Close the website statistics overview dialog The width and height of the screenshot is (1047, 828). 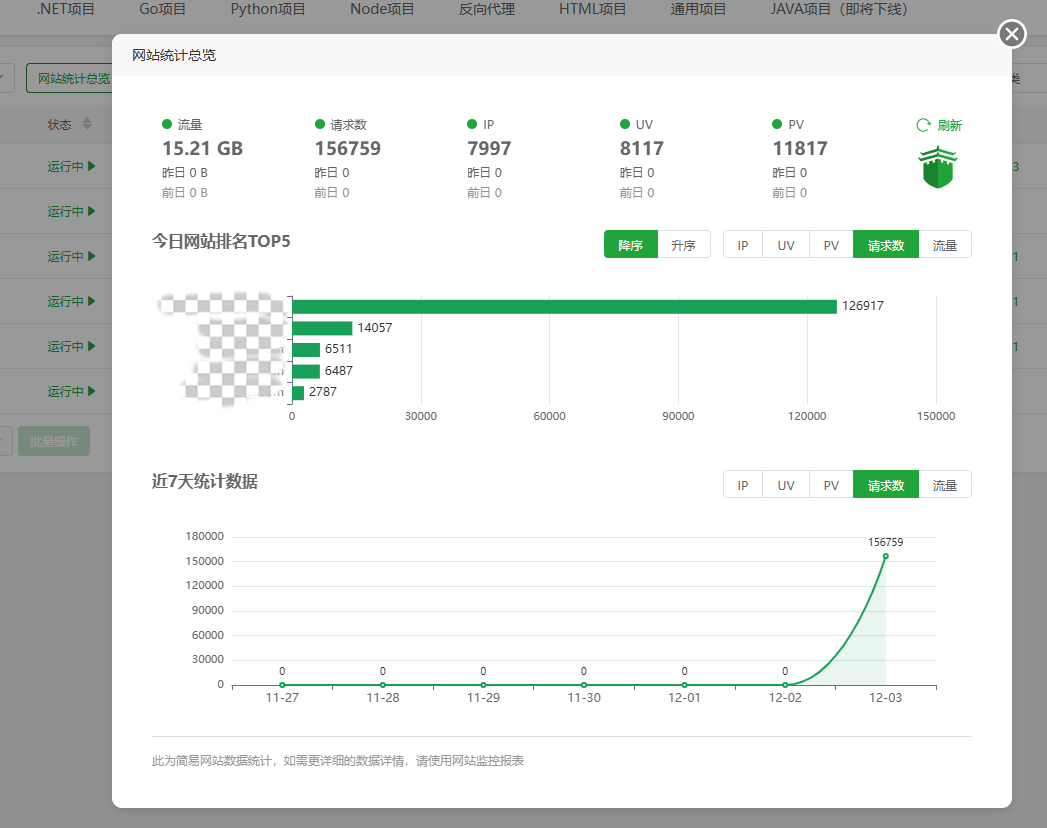pyautogui.click(x=1012, y=35)
